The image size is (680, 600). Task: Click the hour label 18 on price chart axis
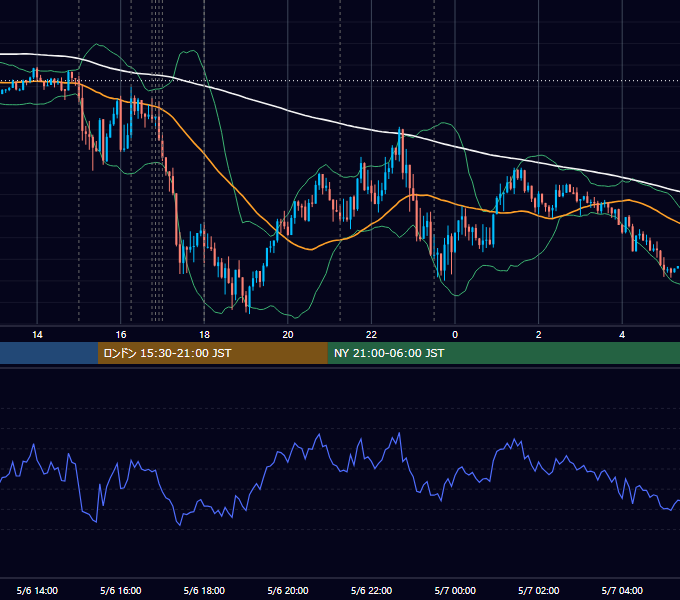(x=204, y=335)
